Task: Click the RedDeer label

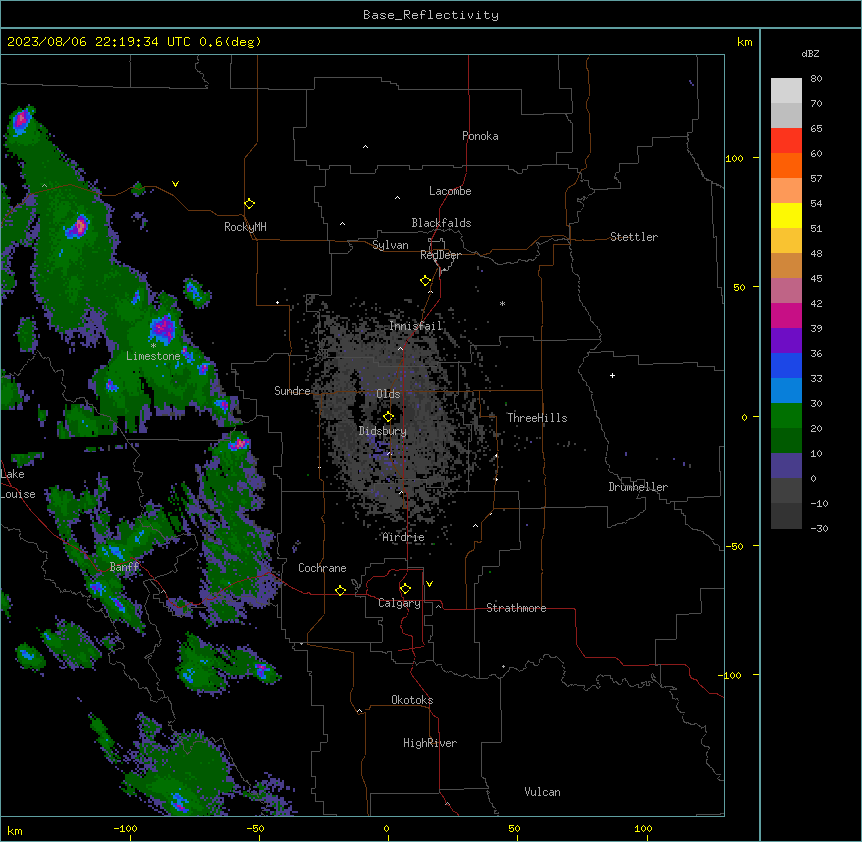Action: click(x=440, y=255)
